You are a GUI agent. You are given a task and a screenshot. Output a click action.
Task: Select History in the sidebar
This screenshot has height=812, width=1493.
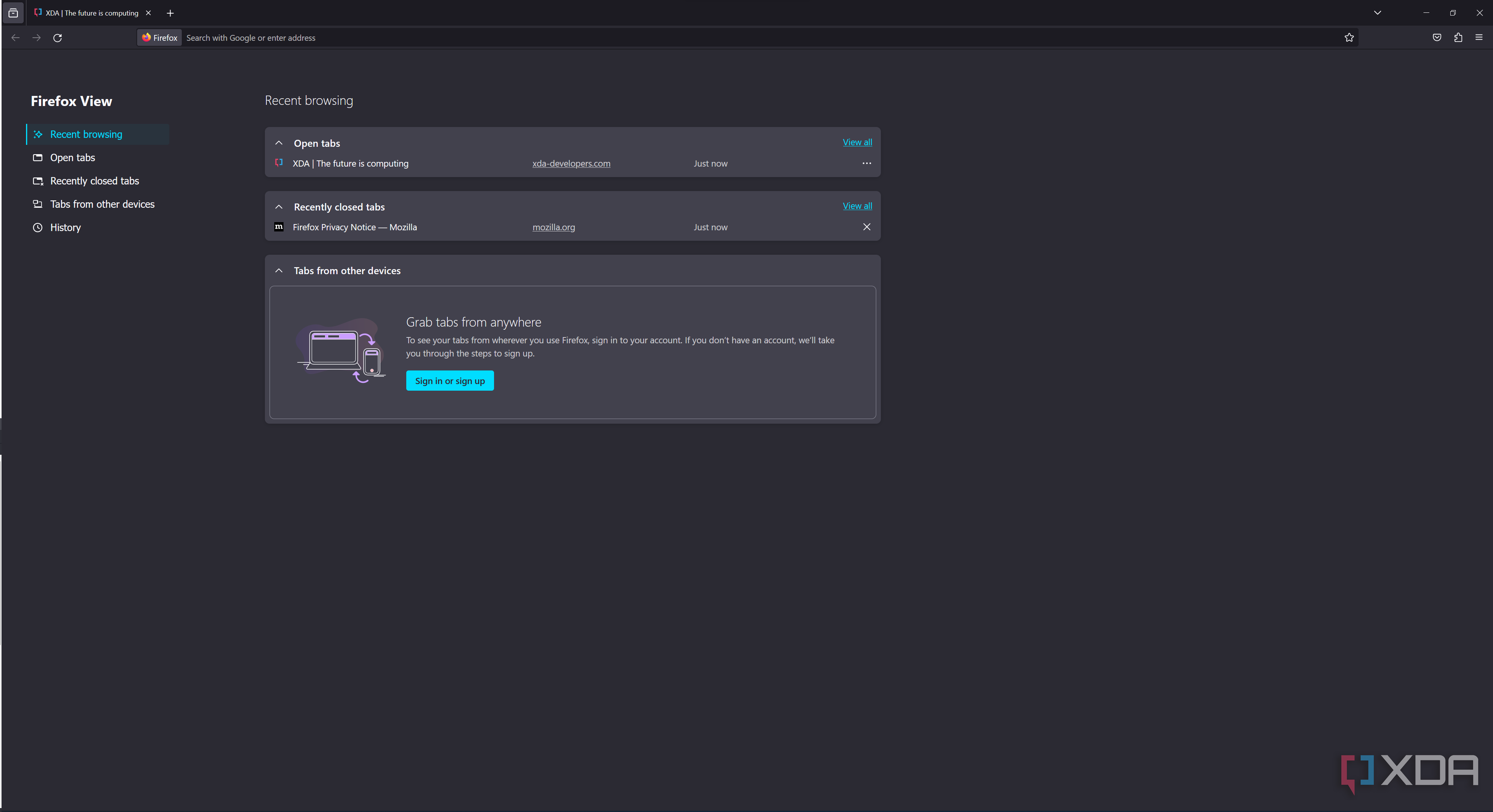(x=97, y=227)
